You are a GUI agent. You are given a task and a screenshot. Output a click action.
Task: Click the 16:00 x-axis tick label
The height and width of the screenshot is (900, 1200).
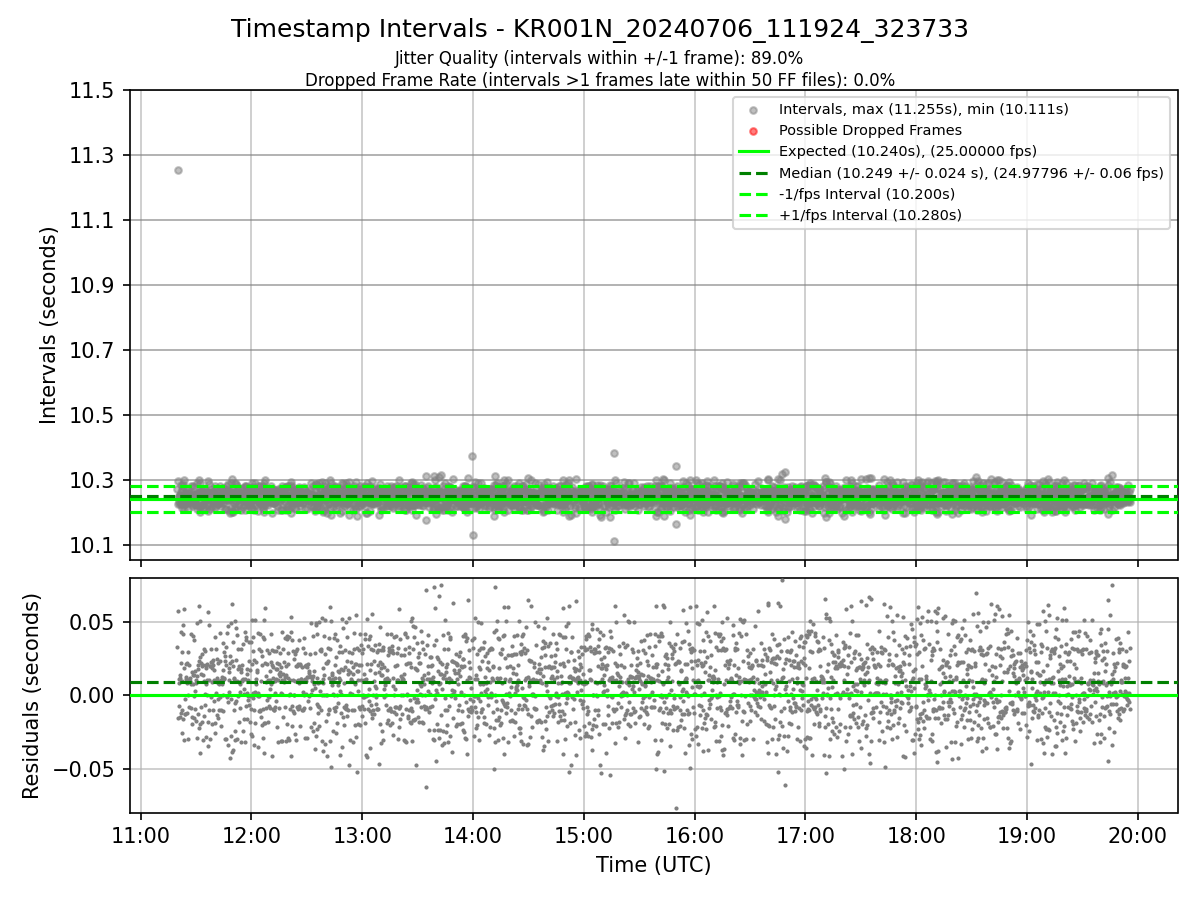pyautogui.click(x=694, y=835)
